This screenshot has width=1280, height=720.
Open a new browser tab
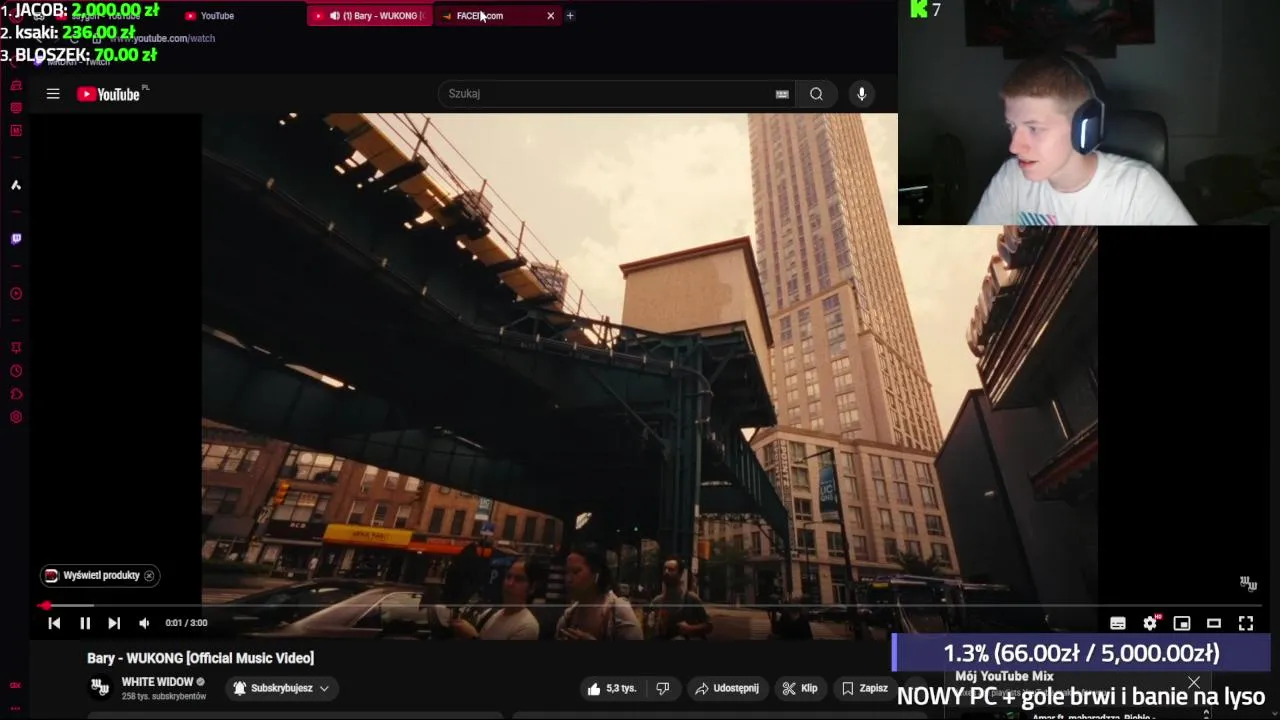pos(570,16)
